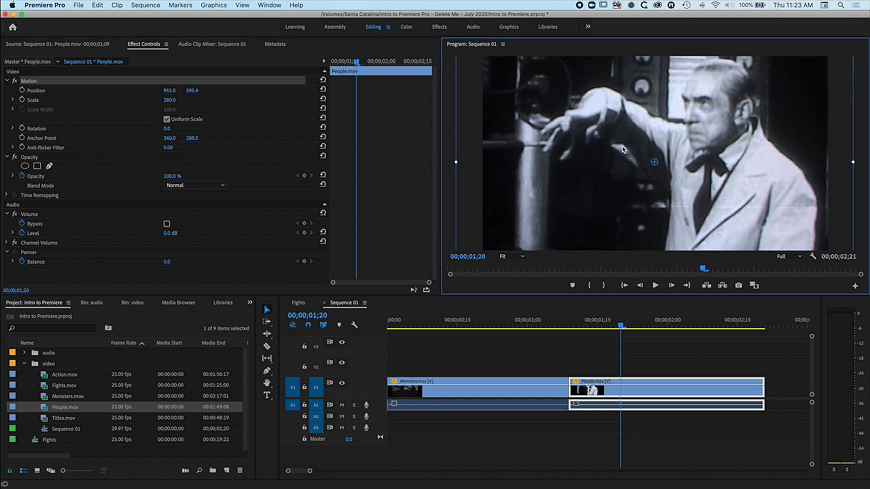
Task: Go to Premiere Home screen
Action: pos(13,27)
